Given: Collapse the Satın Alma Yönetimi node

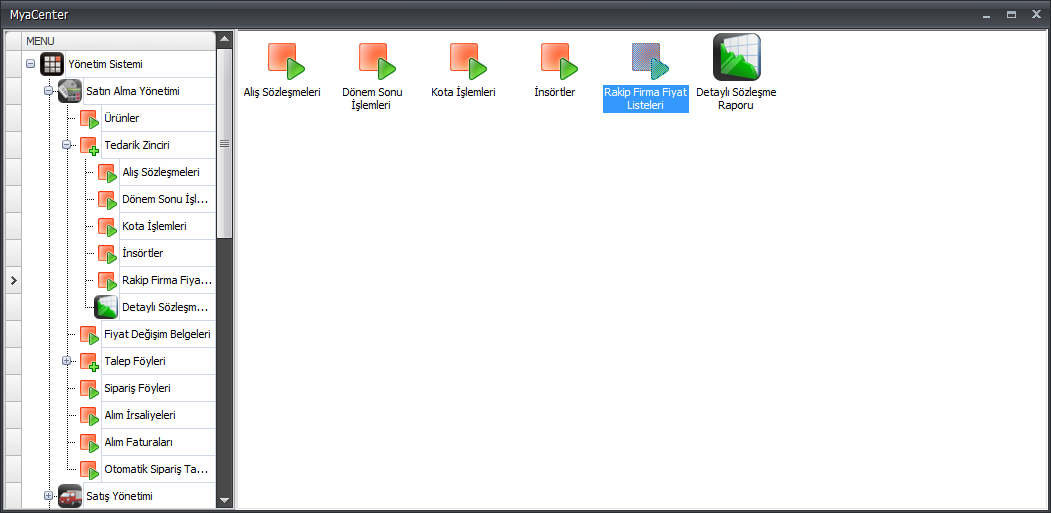Looking at the screenshot, I should [x=48, y=91].
